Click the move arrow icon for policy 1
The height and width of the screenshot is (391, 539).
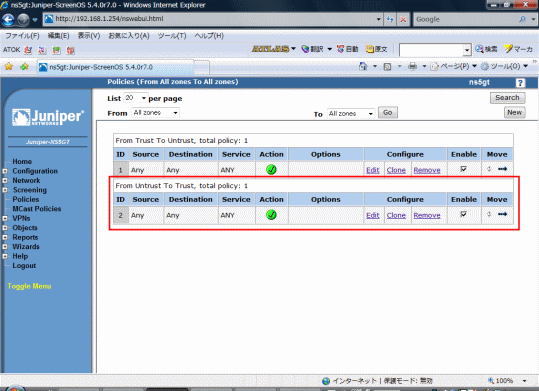(x=503, y=169)
